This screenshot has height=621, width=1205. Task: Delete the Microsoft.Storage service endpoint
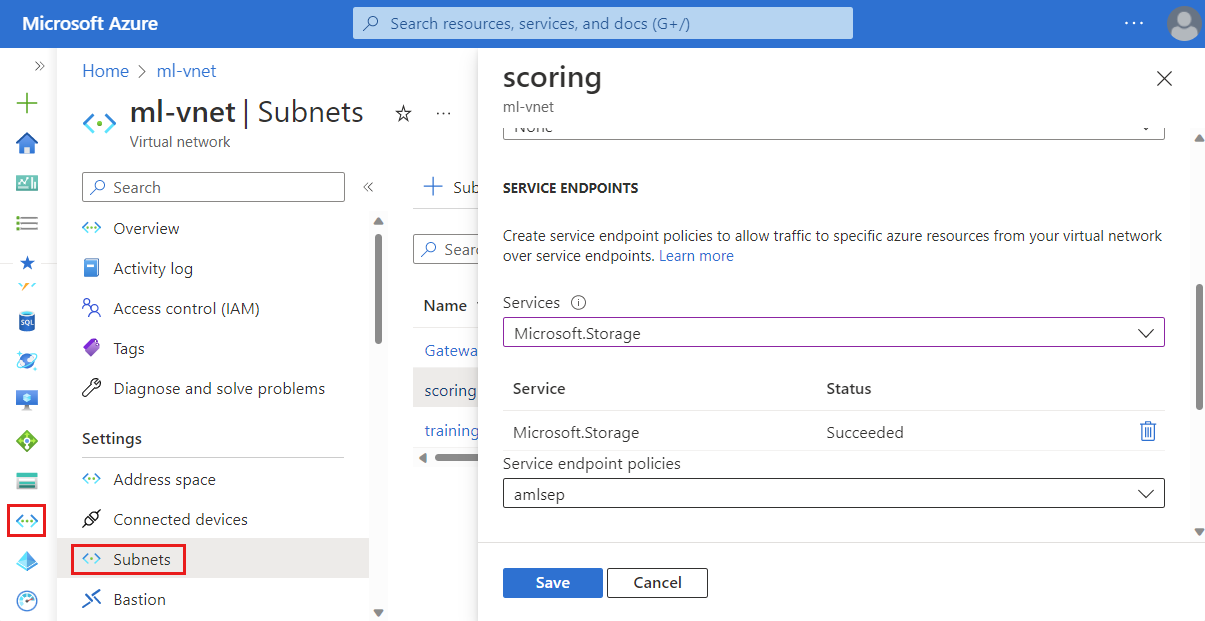pos(1148,432)
